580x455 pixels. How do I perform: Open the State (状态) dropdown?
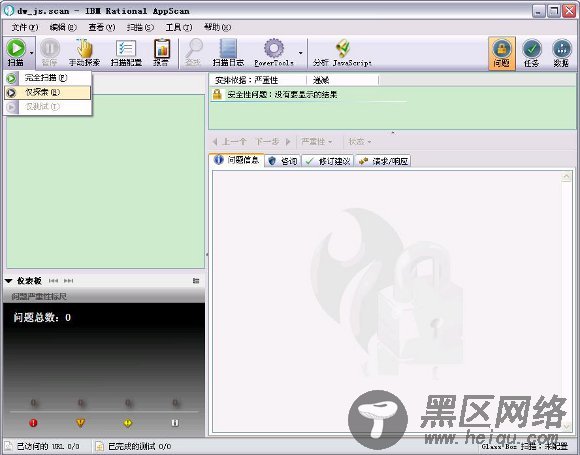(360, 142)
